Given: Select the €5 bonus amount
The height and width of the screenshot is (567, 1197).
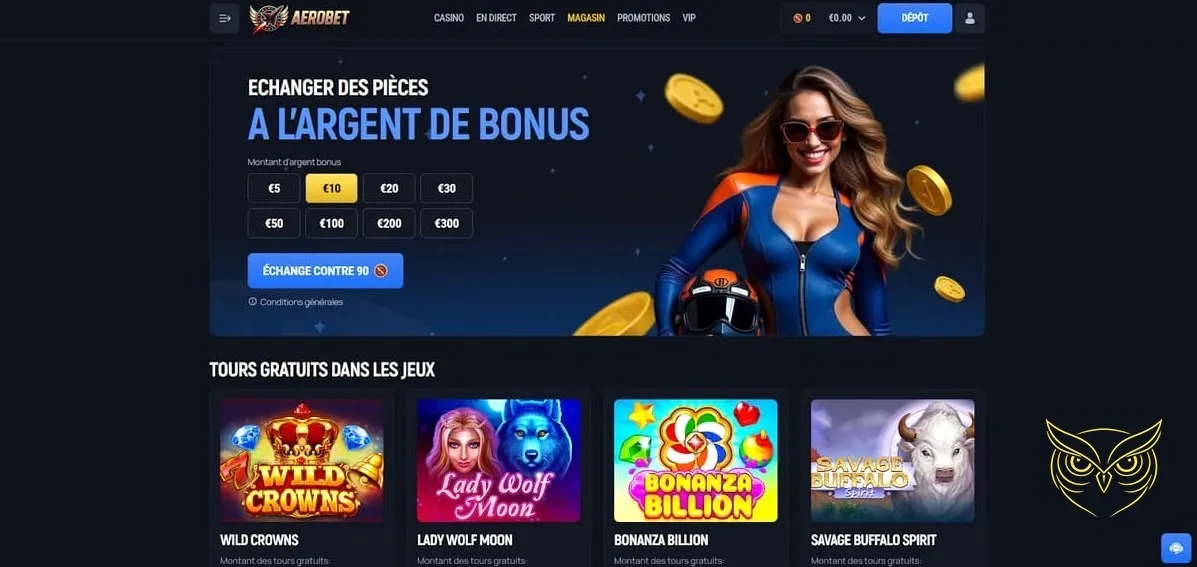Looking at the screenshot, I should click(x=274, y=188).
